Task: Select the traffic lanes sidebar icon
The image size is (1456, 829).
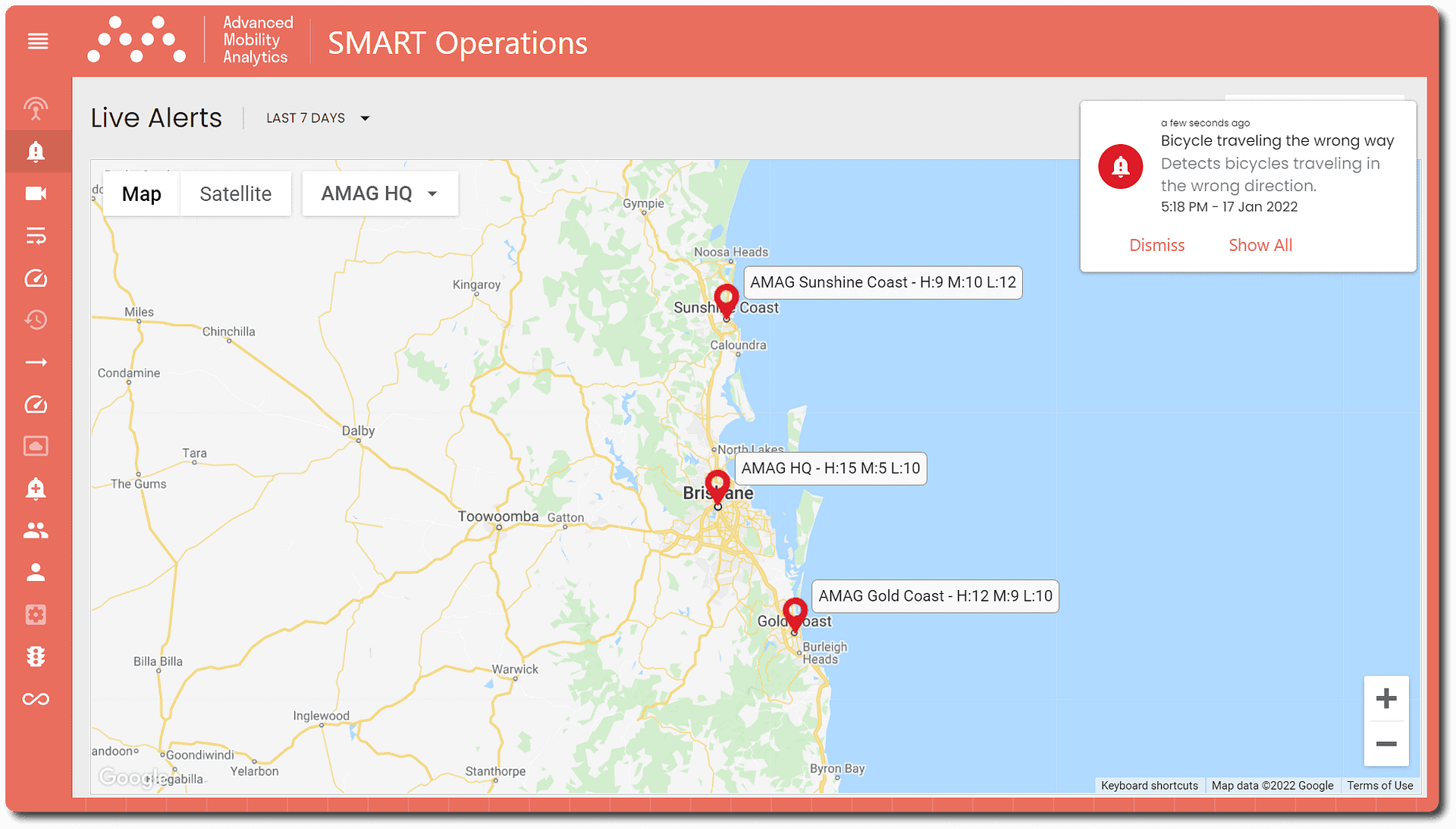Action: click(x=36, y=236)
